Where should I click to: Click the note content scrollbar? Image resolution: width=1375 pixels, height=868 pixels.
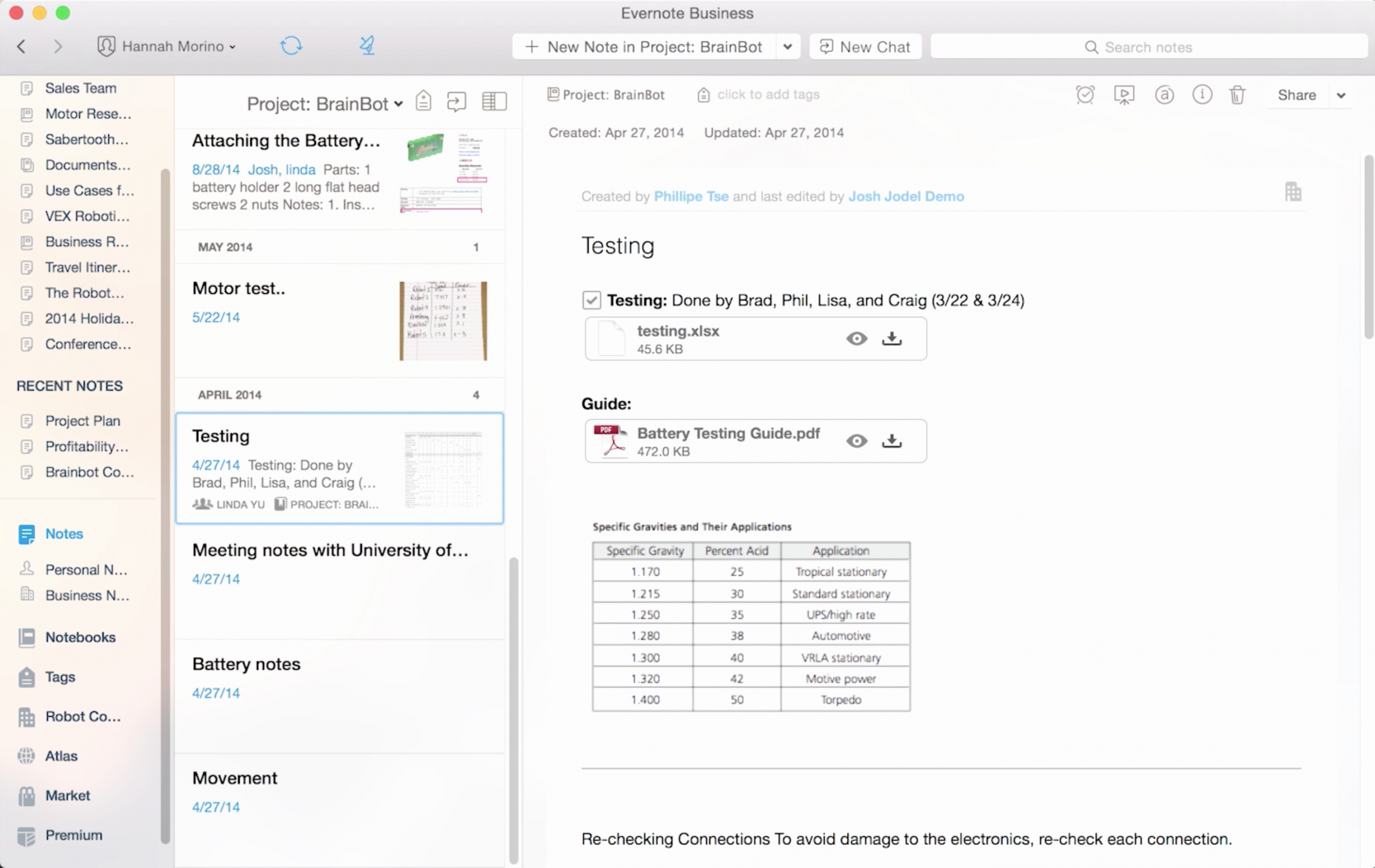click(1368, 247)
